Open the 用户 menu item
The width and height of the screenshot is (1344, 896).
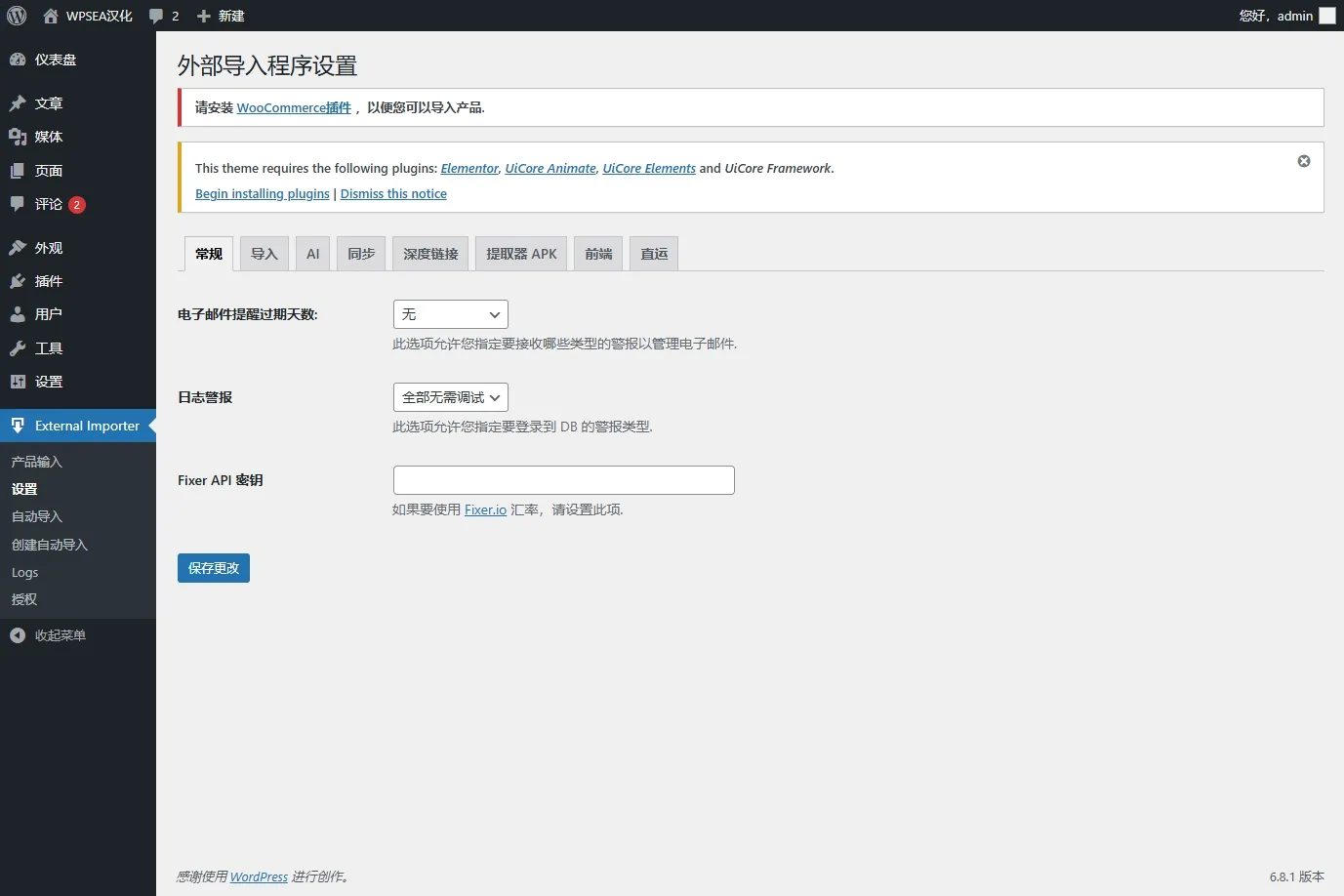point(78,314)
